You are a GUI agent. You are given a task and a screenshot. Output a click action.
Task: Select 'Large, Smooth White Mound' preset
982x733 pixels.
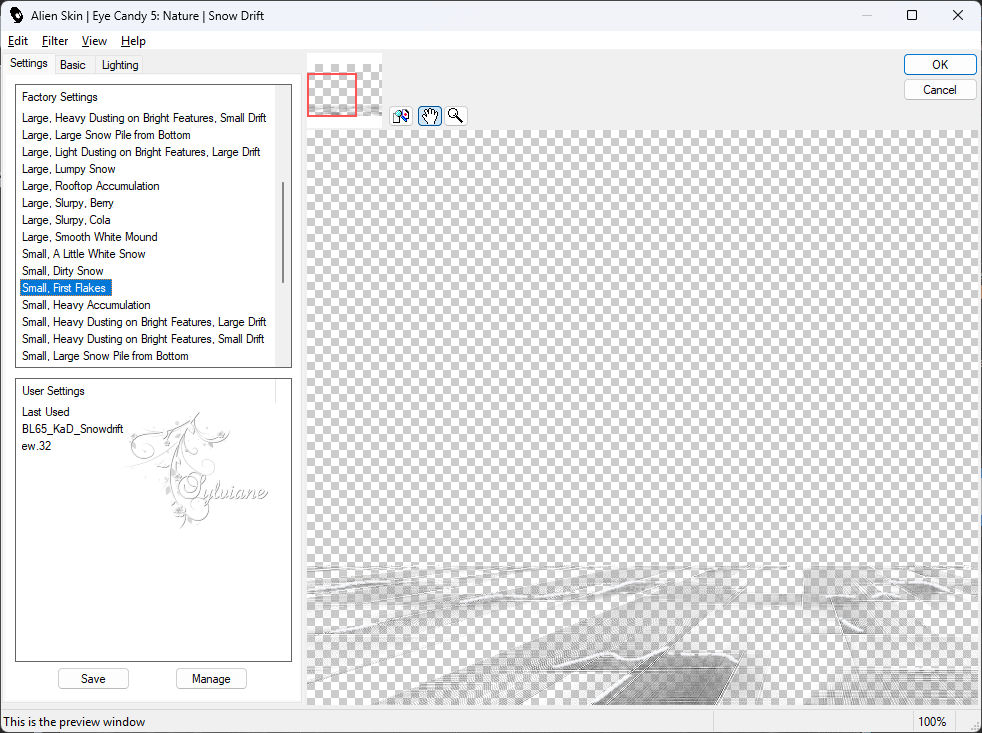[x=90, y=236]
